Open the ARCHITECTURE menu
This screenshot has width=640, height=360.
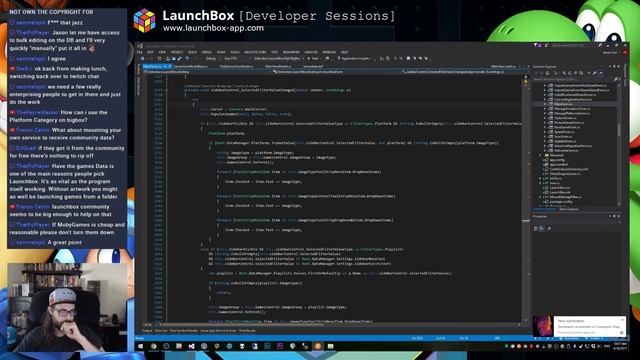pyautogui.click(x=255, y=52)
